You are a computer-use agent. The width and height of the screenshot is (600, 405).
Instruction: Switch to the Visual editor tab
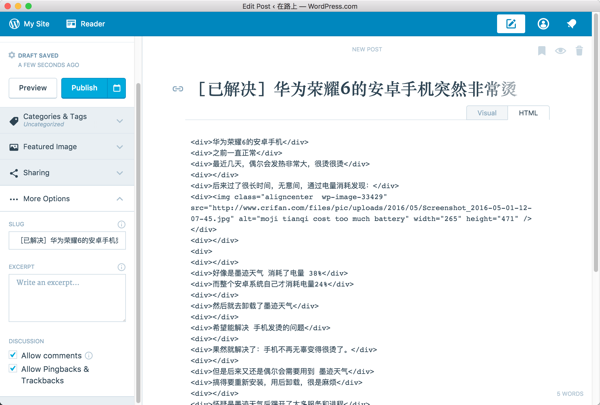pyautogui.click(x=487, y=113)
